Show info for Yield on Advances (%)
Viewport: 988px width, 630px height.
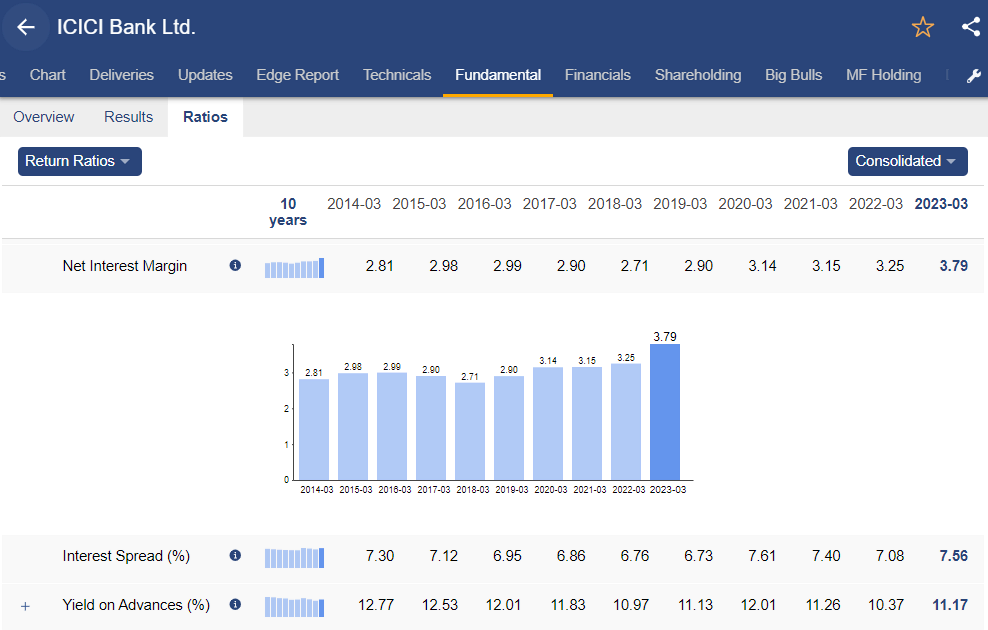click(235, 604)
